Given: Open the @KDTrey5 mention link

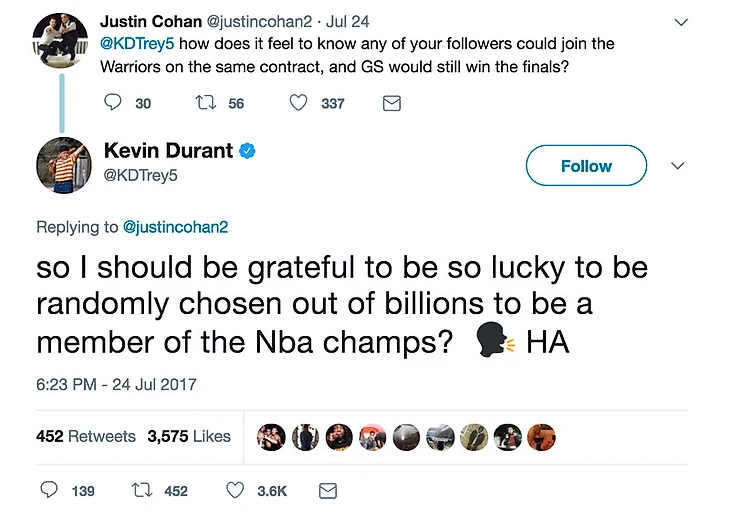Looking at the screenshot, I should pos(137,43).
